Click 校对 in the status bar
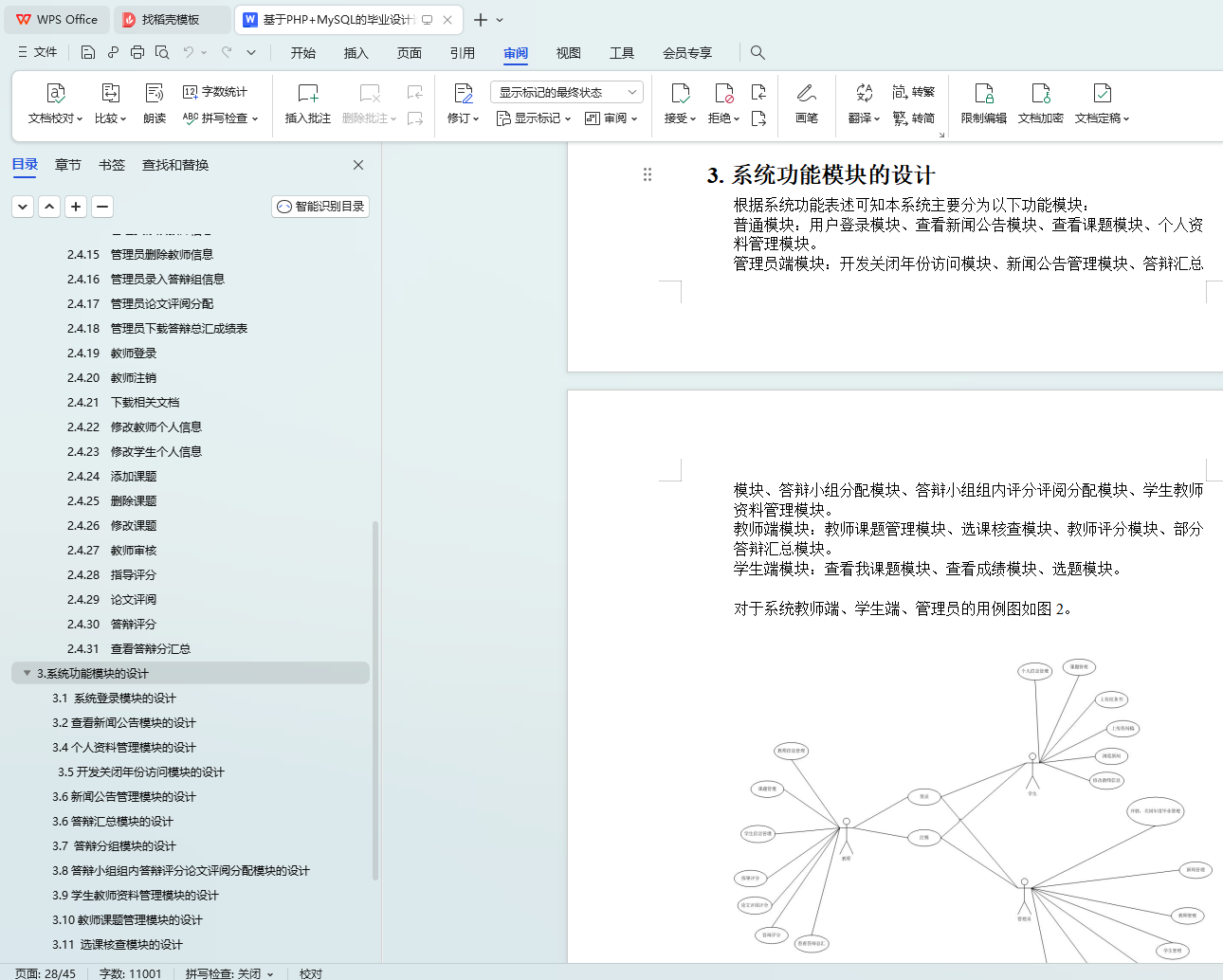Image resolution: width=1223 pixels, height=980 pixels. (x=311, y=973)
